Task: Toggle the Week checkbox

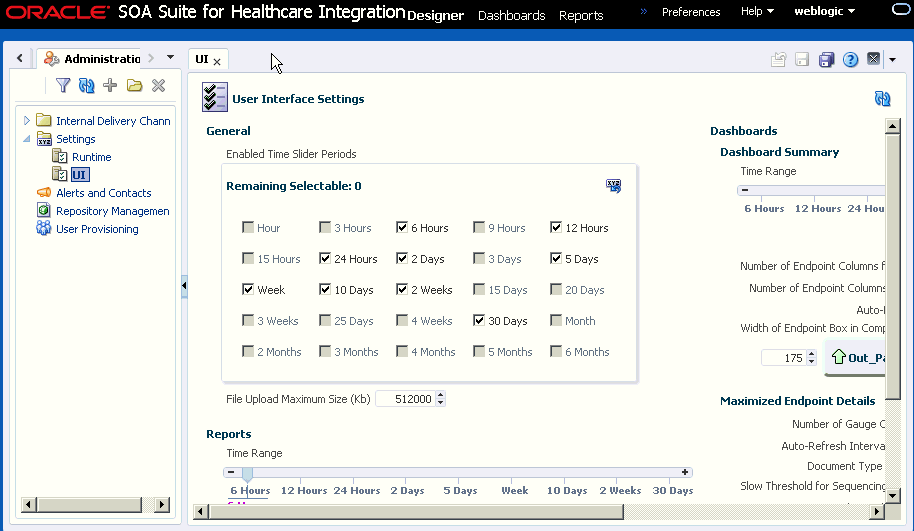Action: (248, 289)
